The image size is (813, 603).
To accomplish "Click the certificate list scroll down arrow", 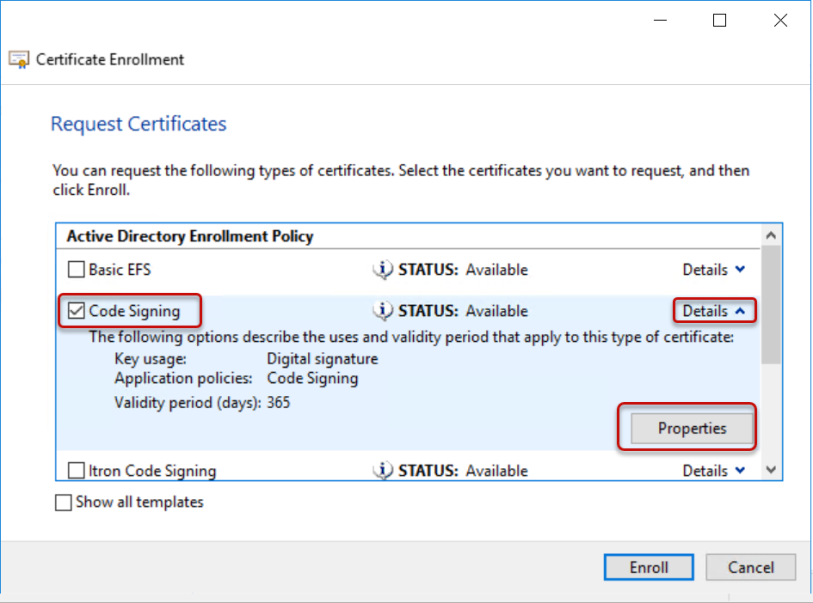I will point(770,469).
